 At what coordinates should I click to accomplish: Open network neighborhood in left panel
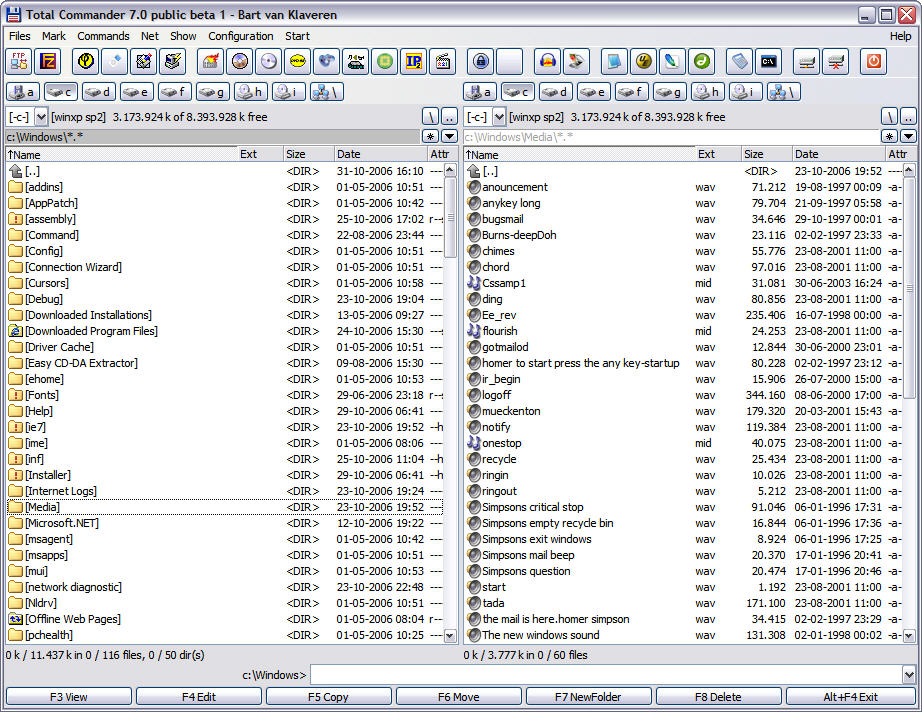point(326,92)
